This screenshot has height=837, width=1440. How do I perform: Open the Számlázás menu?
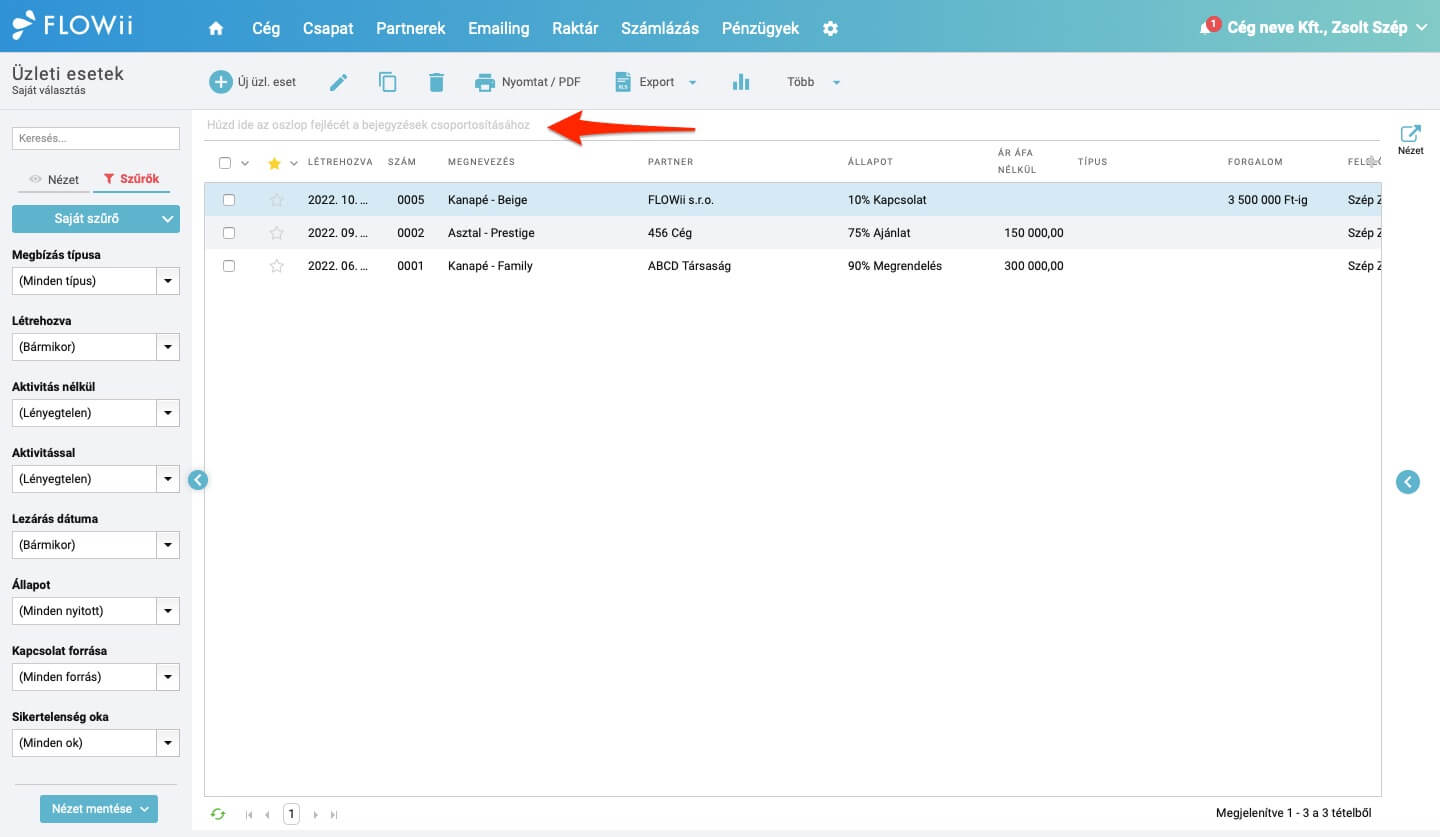click(660, 28)
